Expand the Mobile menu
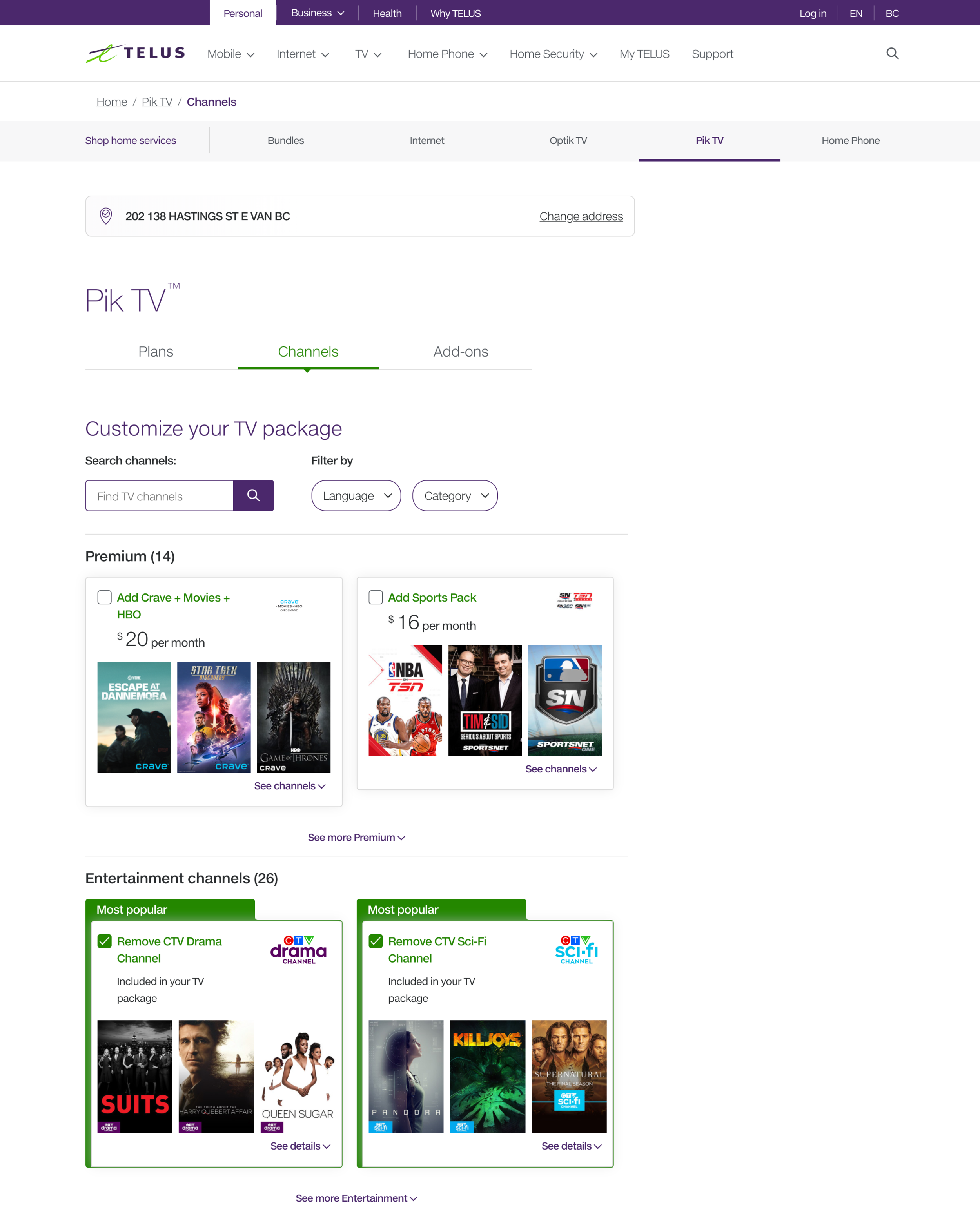The height and width of the screenshot is (1213, 980). coord(231,54)
